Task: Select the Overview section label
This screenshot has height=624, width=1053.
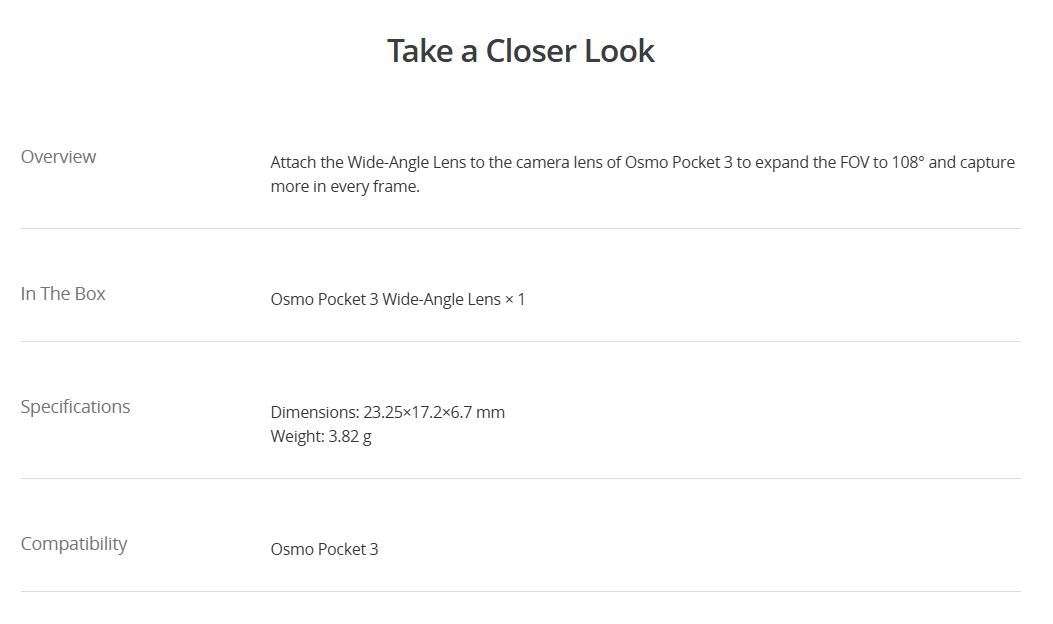Action: 59,157
